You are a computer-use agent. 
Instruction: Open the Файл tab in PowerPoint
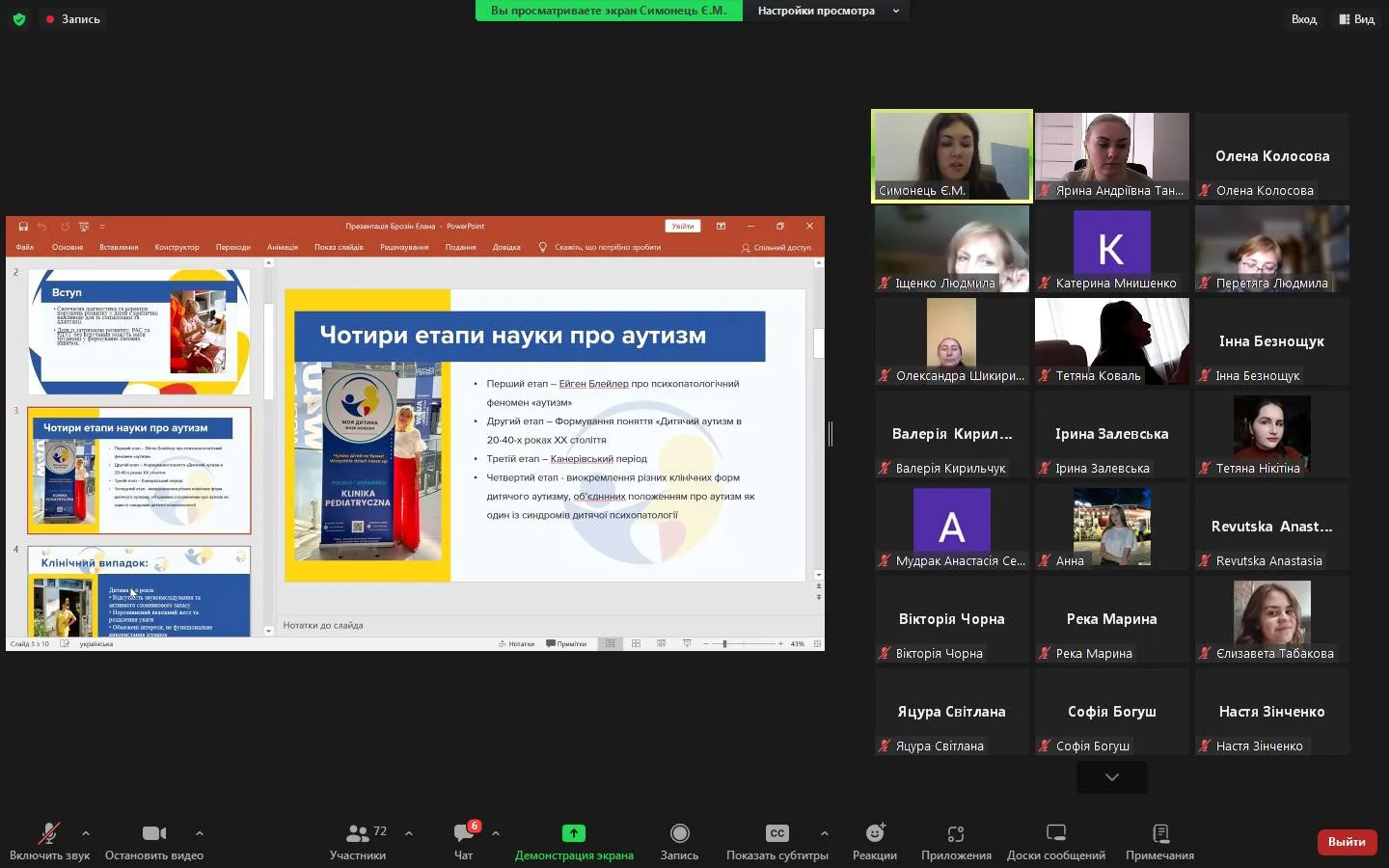(24, 248)
